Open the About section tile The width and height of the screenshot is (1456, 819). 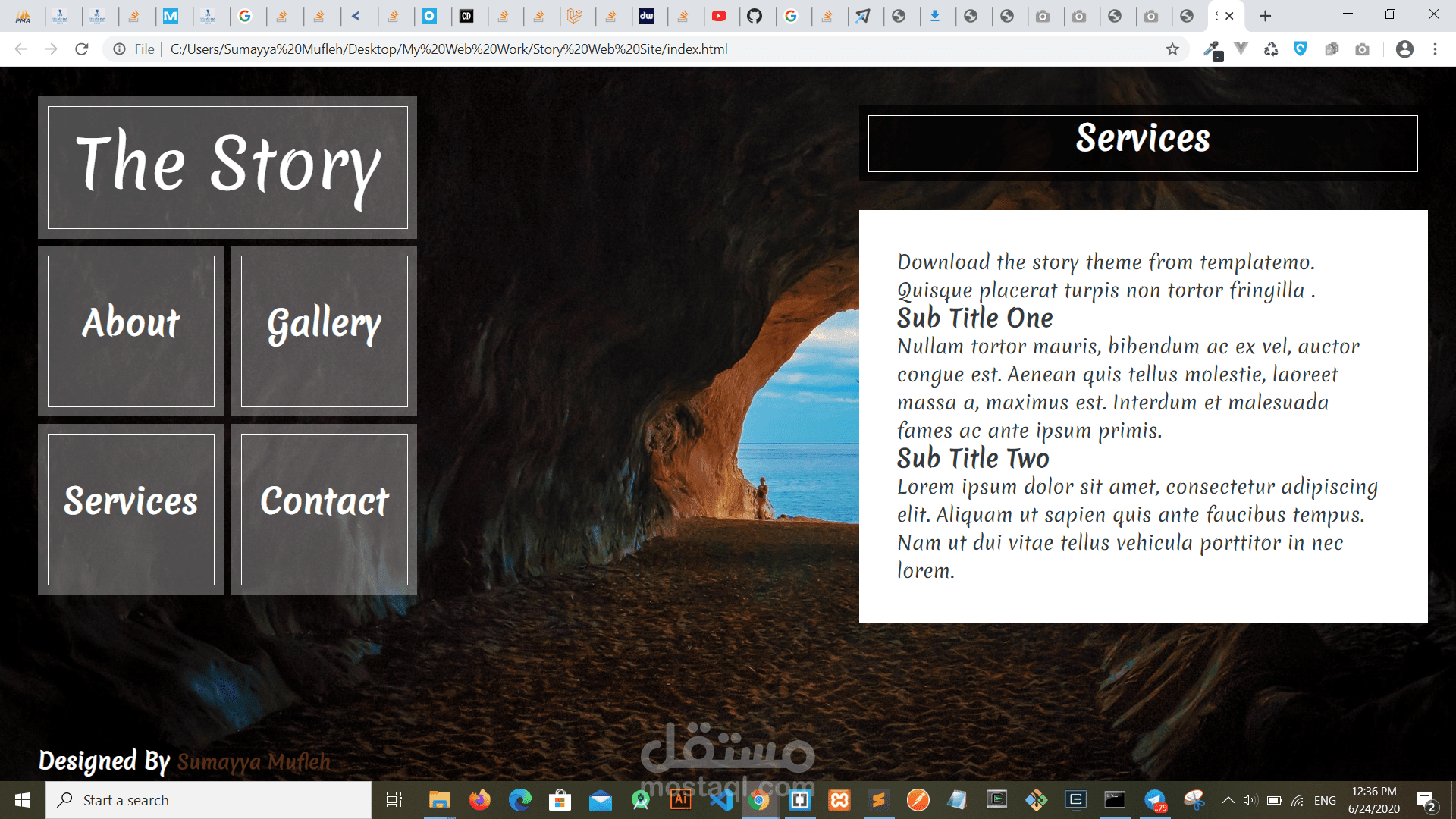tap(130, 331)
